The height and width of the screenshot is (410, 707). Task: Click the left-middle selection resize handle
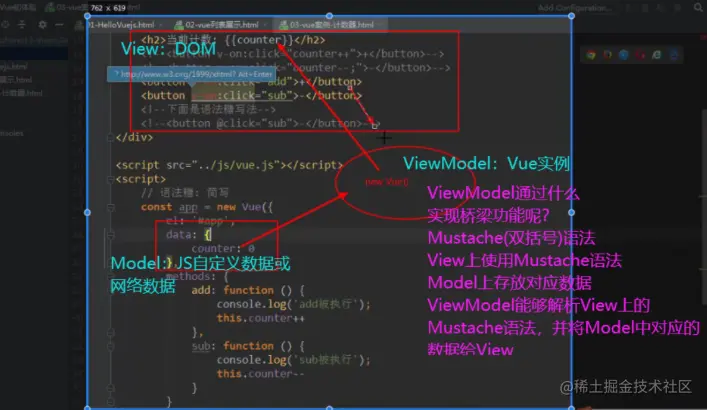(x=87, y=212)
